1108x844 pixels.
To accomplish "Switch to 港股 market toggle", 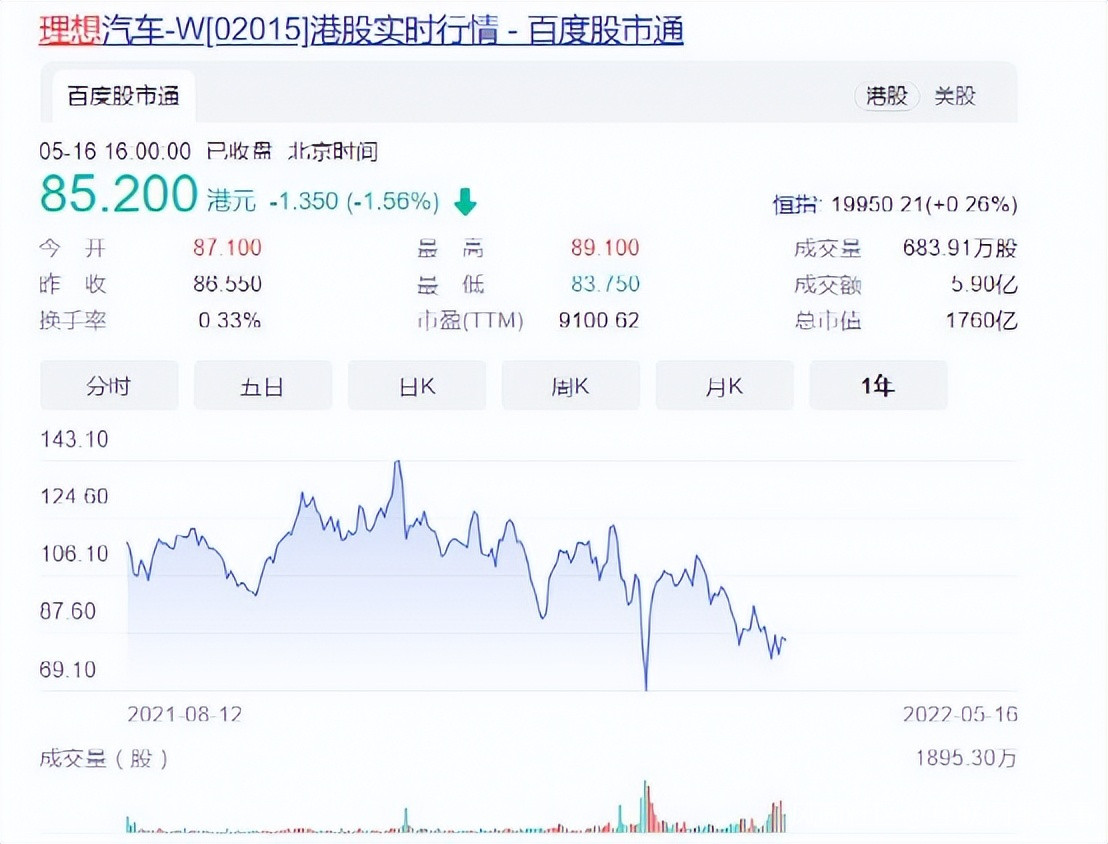I will tap(887, 95).
